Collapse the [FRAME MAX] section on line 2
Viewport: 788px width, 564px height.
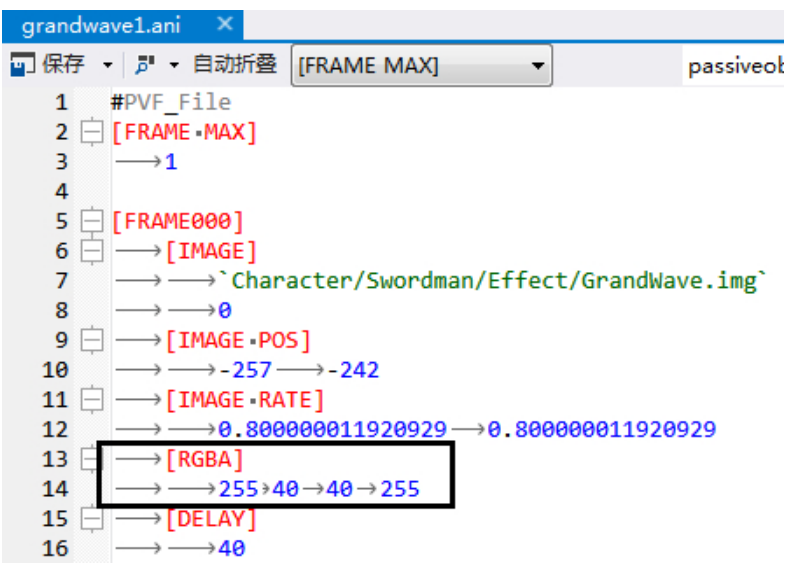[92, 132]
